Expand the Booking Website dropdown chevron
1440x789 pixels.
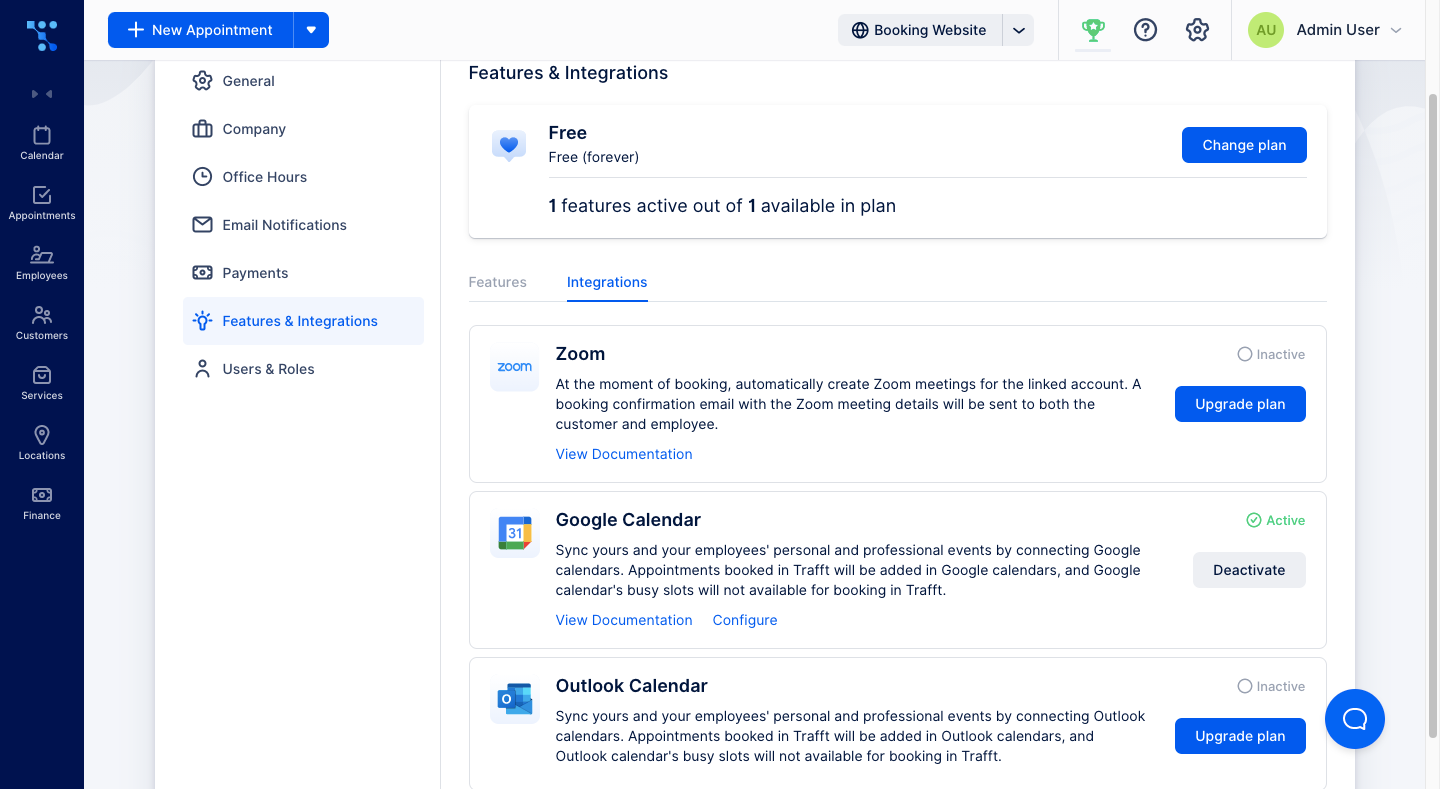pyautogui.click(x=1019, y=30)
